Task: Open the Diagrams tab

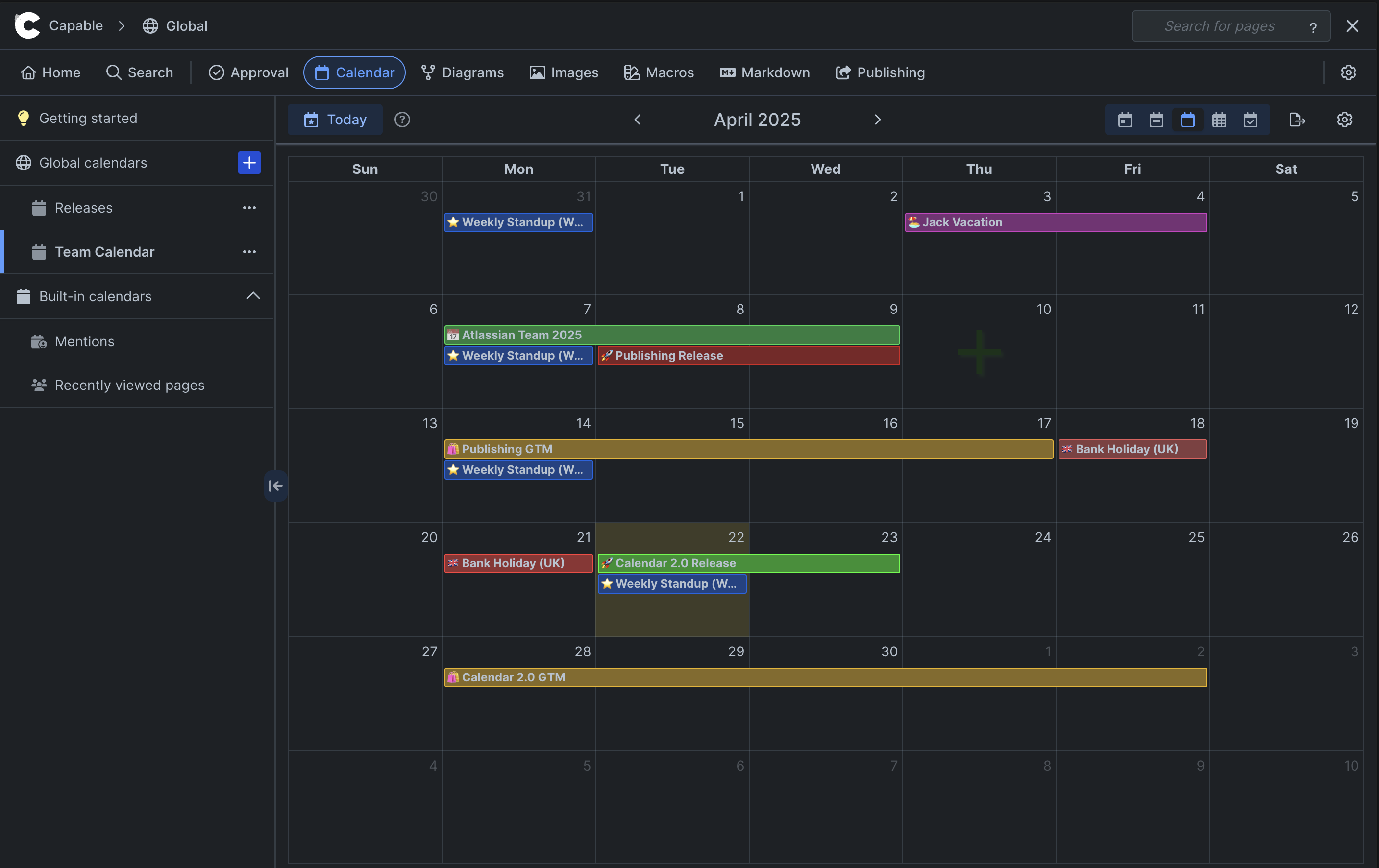Action: point(463,72)
